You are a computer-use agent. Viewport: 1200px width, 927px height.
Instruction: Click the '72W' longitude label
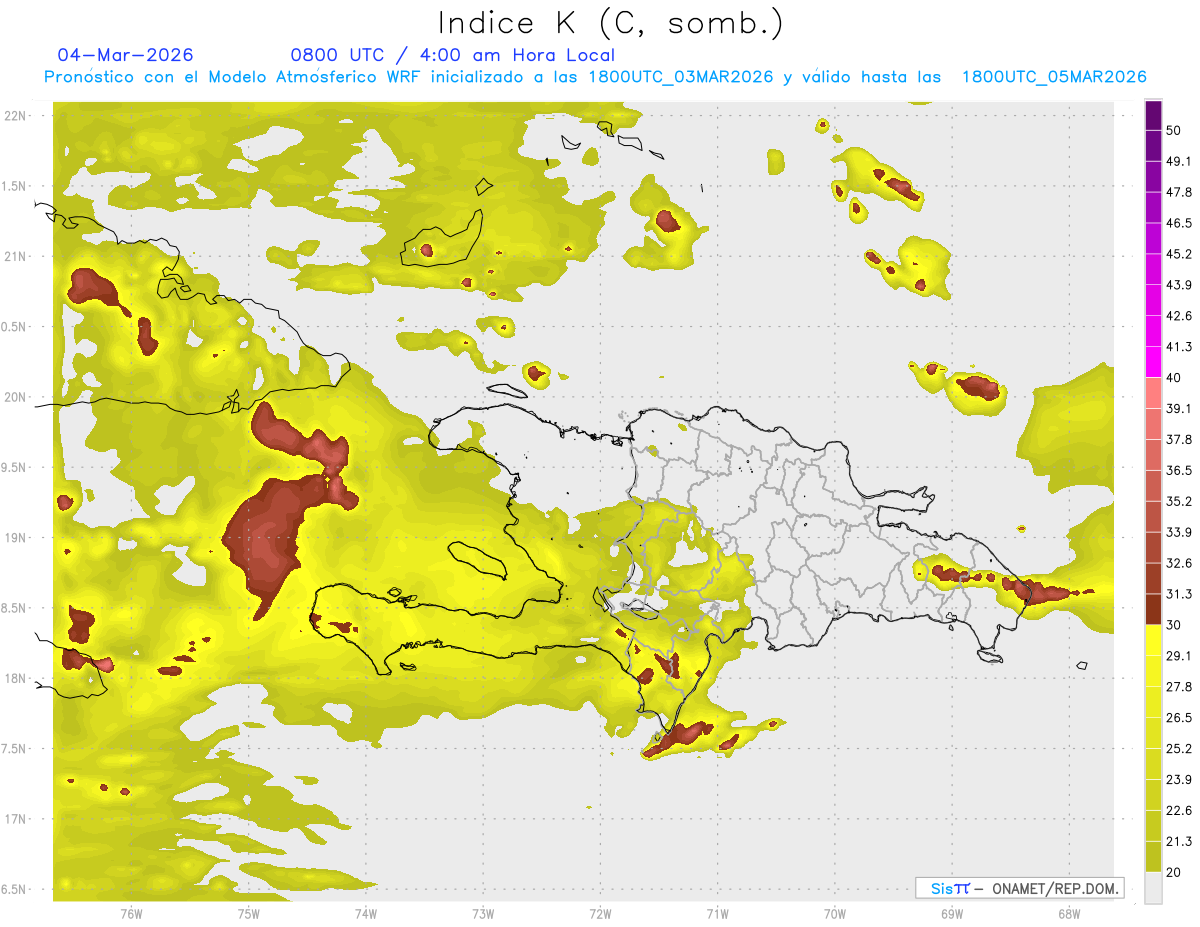[x=600, y=912]
